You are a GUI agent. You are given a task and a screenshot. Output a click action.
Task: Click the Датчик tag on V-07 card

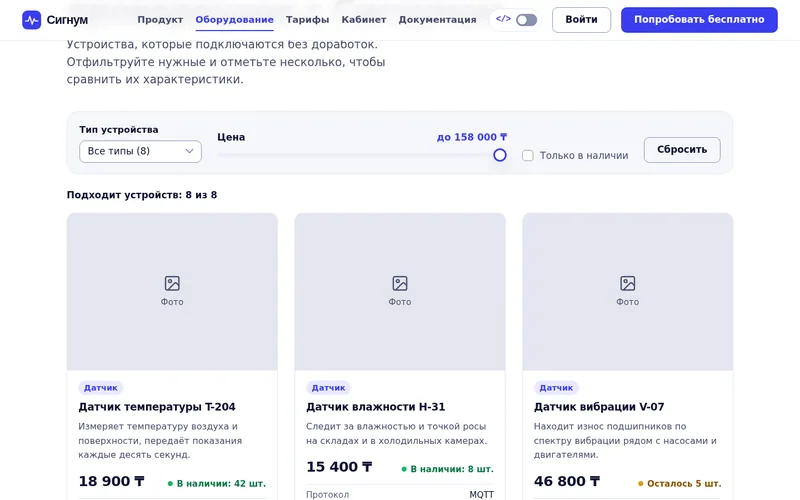(556, 388)
